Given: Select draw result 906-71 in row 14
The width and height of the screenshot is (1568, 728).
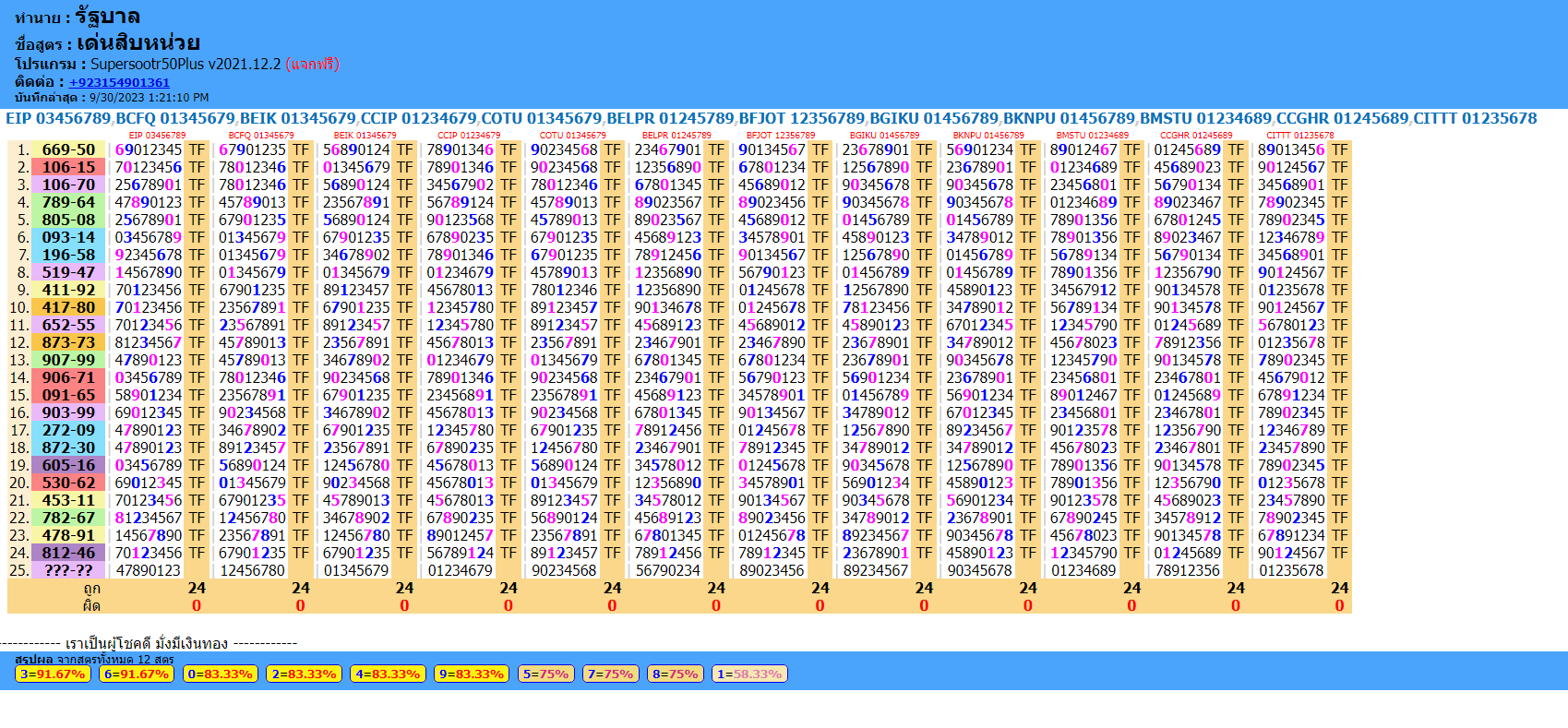Looking at the screenshot, I should pos(68,377).
